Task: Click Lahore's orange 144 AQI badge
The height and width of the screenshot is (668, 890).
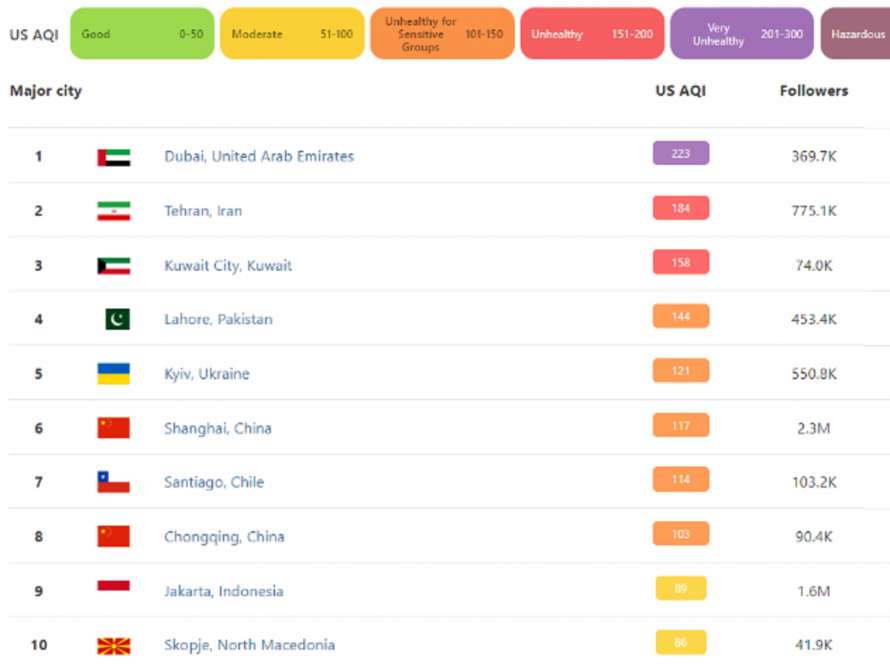Action: tap(681, 316)
